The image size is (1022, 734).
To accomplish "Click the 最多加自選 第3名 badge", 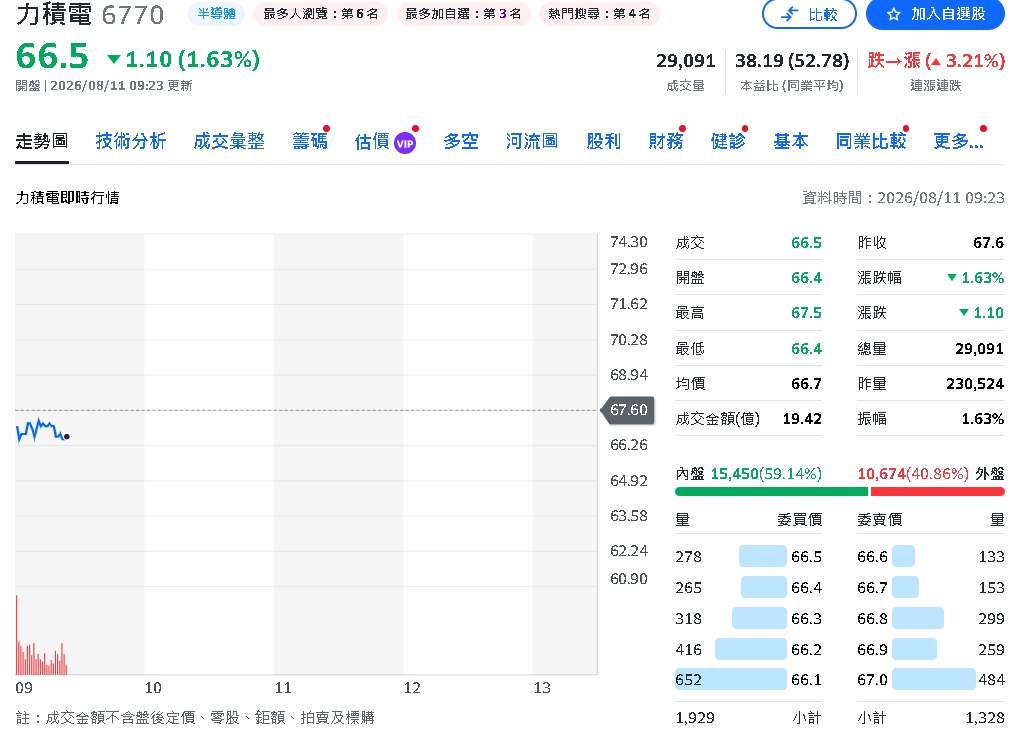I will (x=463, y=14).
